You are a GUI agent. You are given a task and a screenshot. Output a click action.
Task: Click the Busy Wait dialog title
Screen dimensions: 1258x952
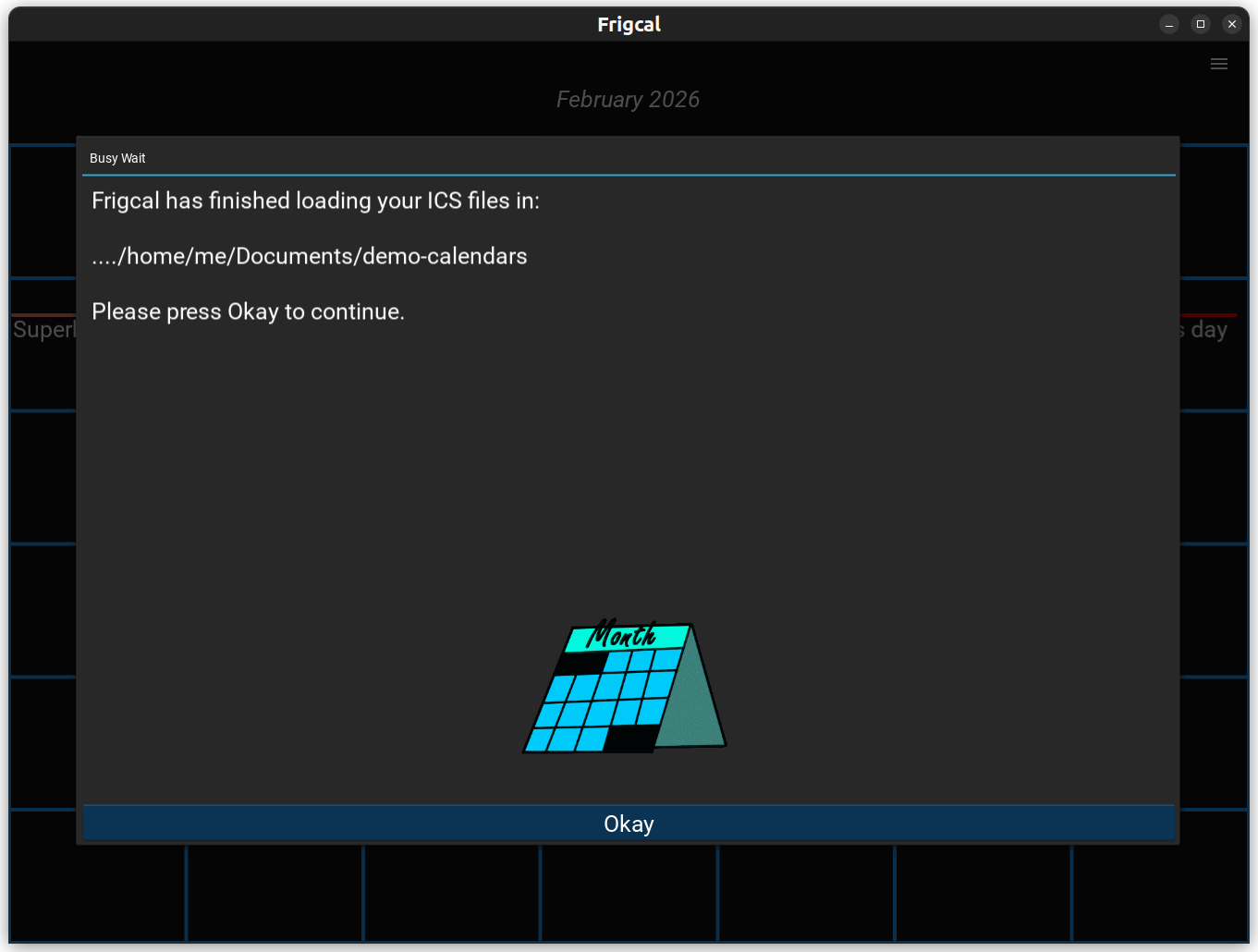tap(117, 158)
